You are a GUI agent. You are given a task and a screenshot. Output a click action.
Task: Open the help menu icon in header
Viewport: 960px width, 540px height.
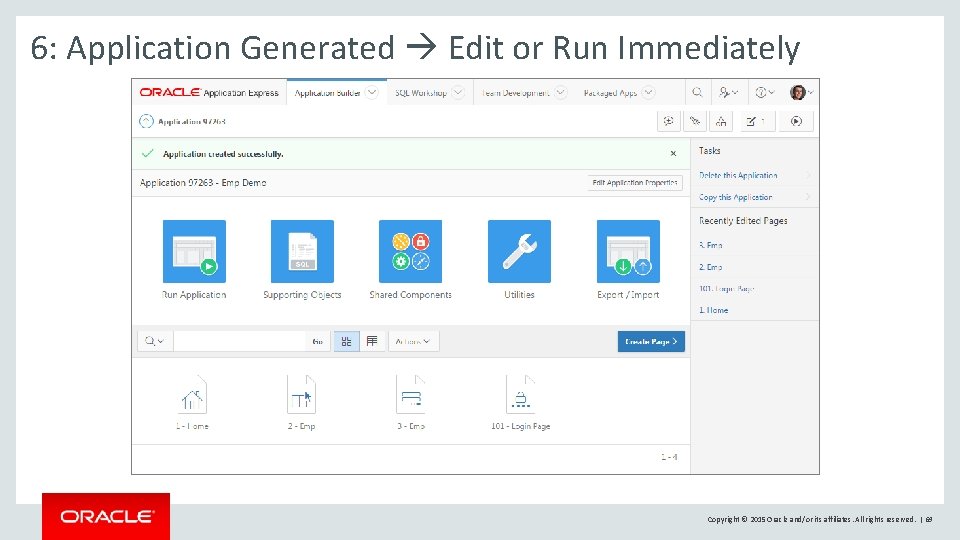(765, 92)
